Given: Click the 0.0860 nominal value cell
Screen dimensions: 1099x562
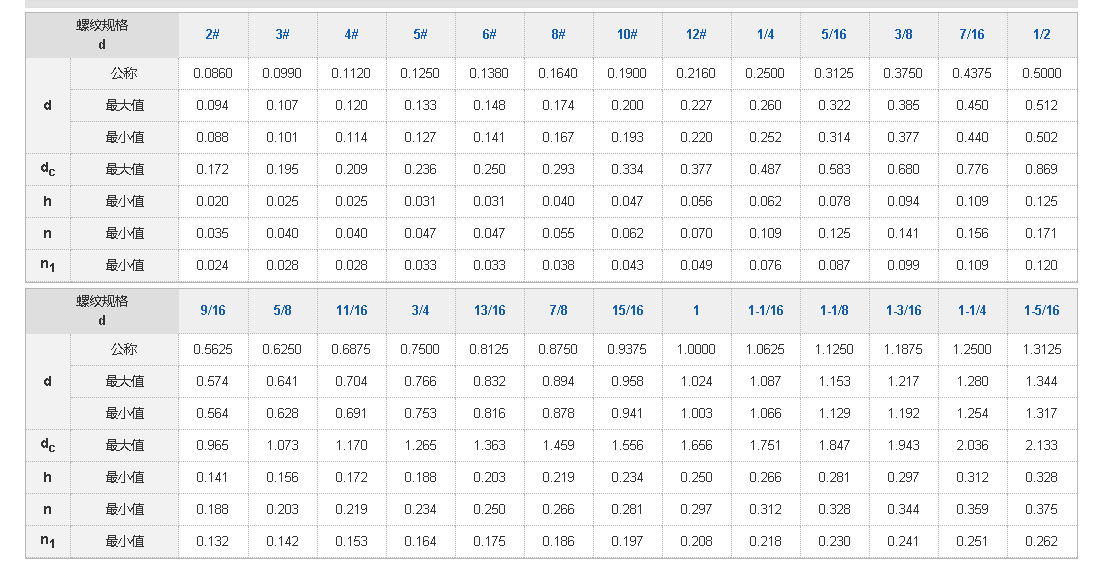Looking at the screenshot, I should (212, 73).
